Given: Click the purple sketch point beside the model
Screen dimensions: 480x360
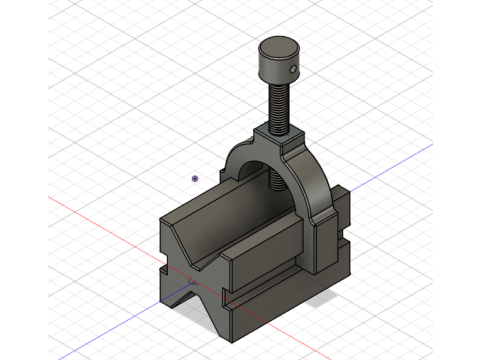Looking at the screenshot, I should pyautogui.click(x=195, y=179).
